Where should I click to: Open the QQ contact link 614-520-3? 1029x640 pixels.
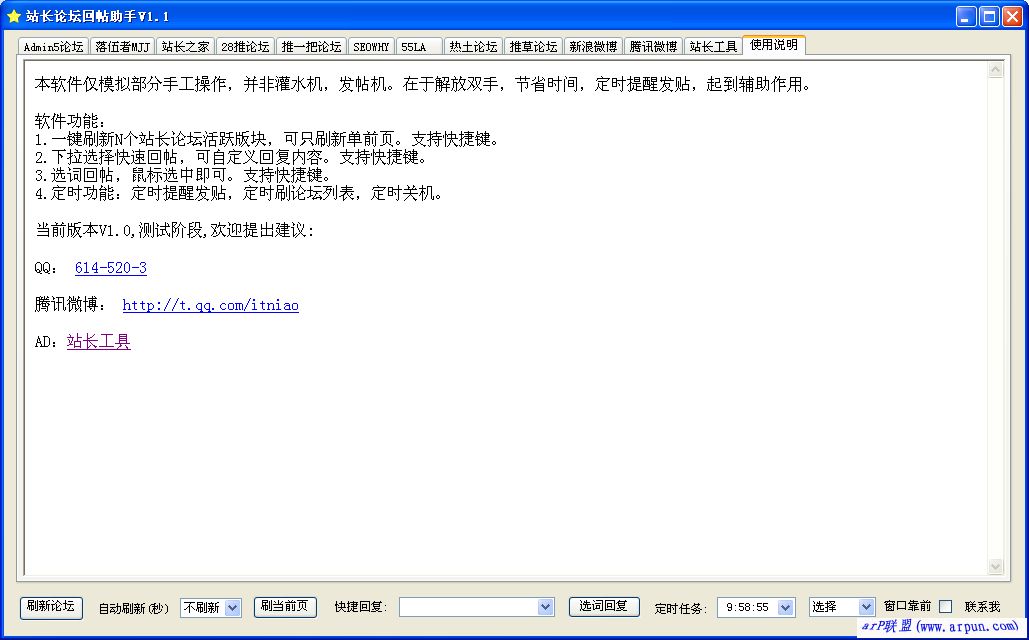(x=110, y=268)
